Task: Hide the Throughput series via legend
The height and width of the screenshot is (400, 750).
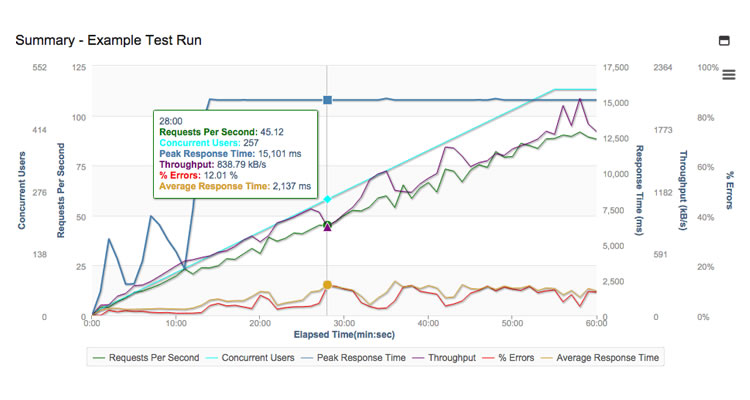Action: [x=444, y=357]
